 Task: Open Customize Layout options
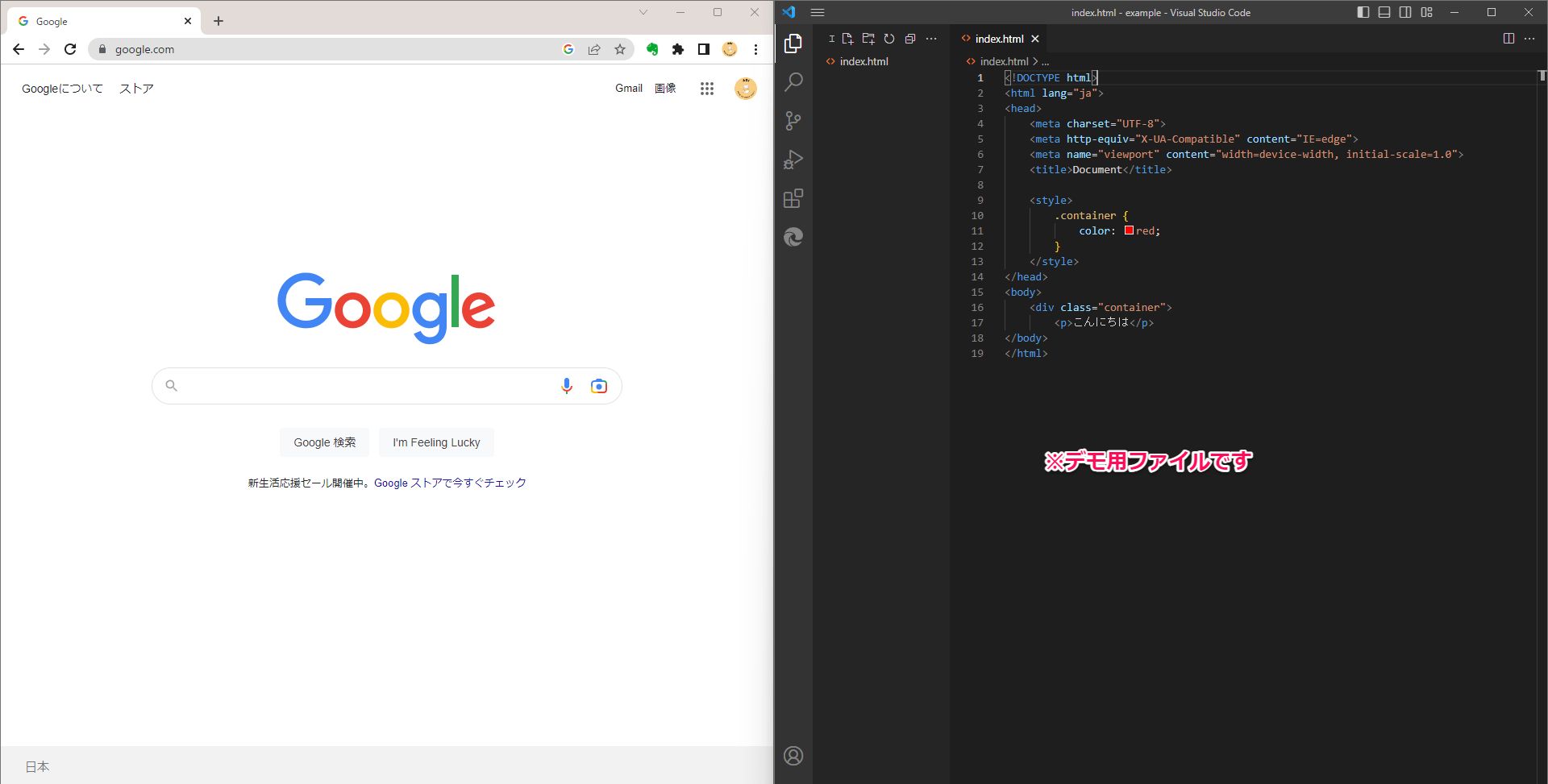pos(1427,12)
